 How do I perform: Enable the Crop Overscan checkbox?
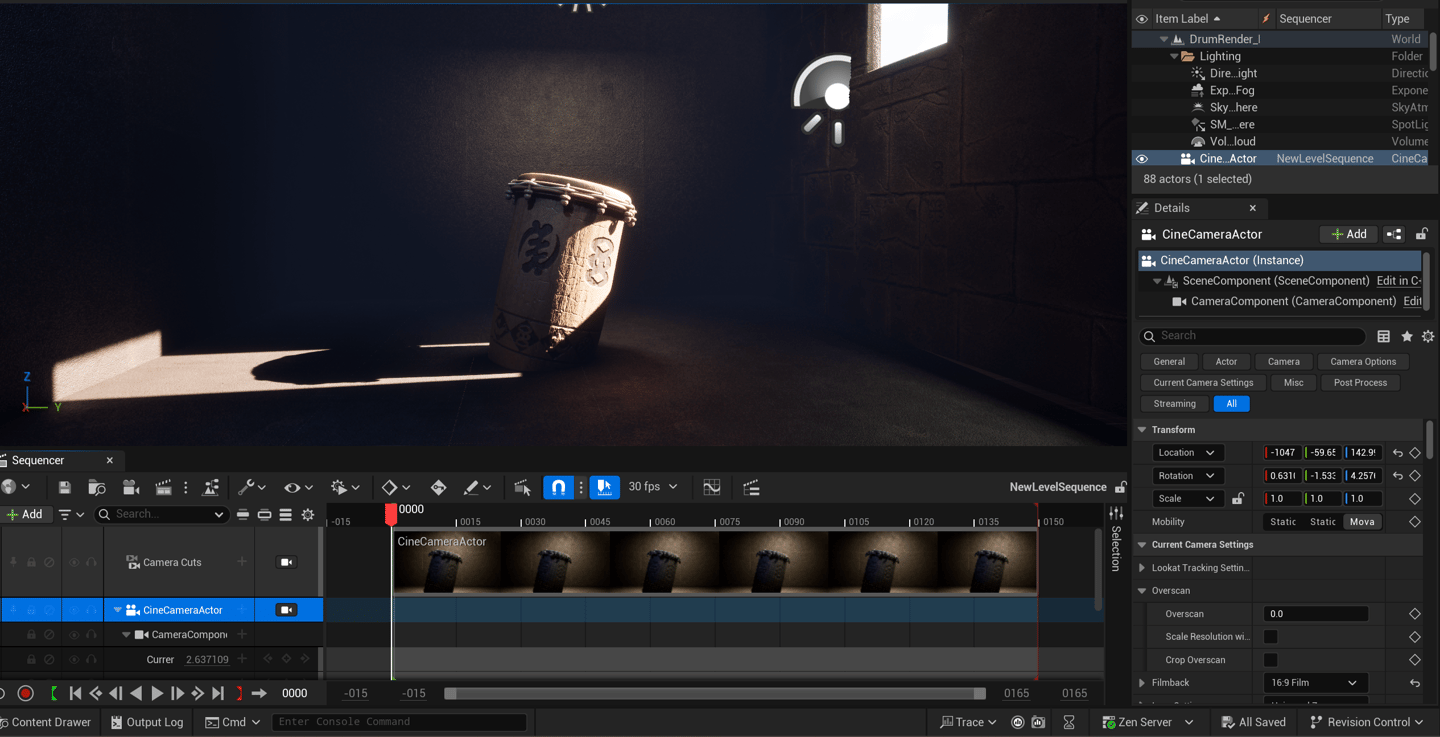coord(1270,660)
